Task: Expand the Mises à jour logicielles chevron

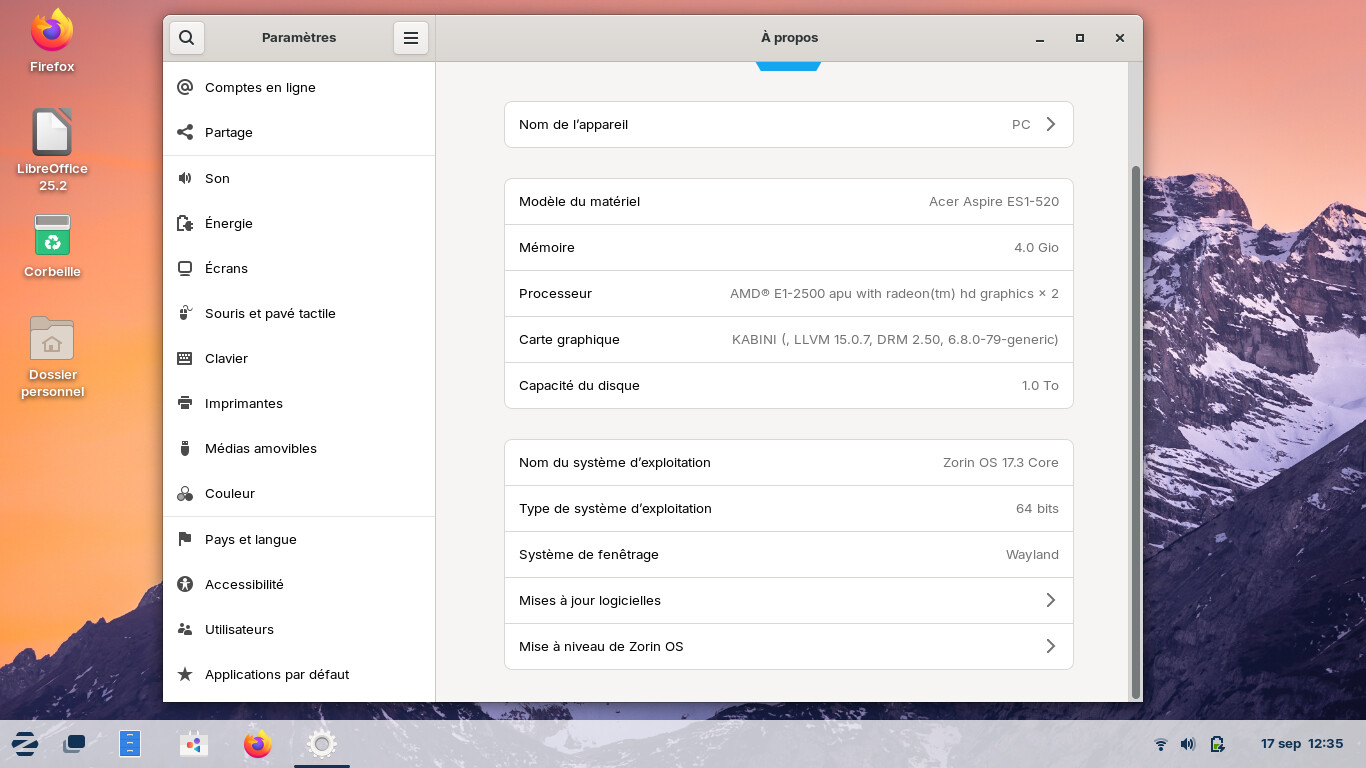Action: click(1050, 601)
